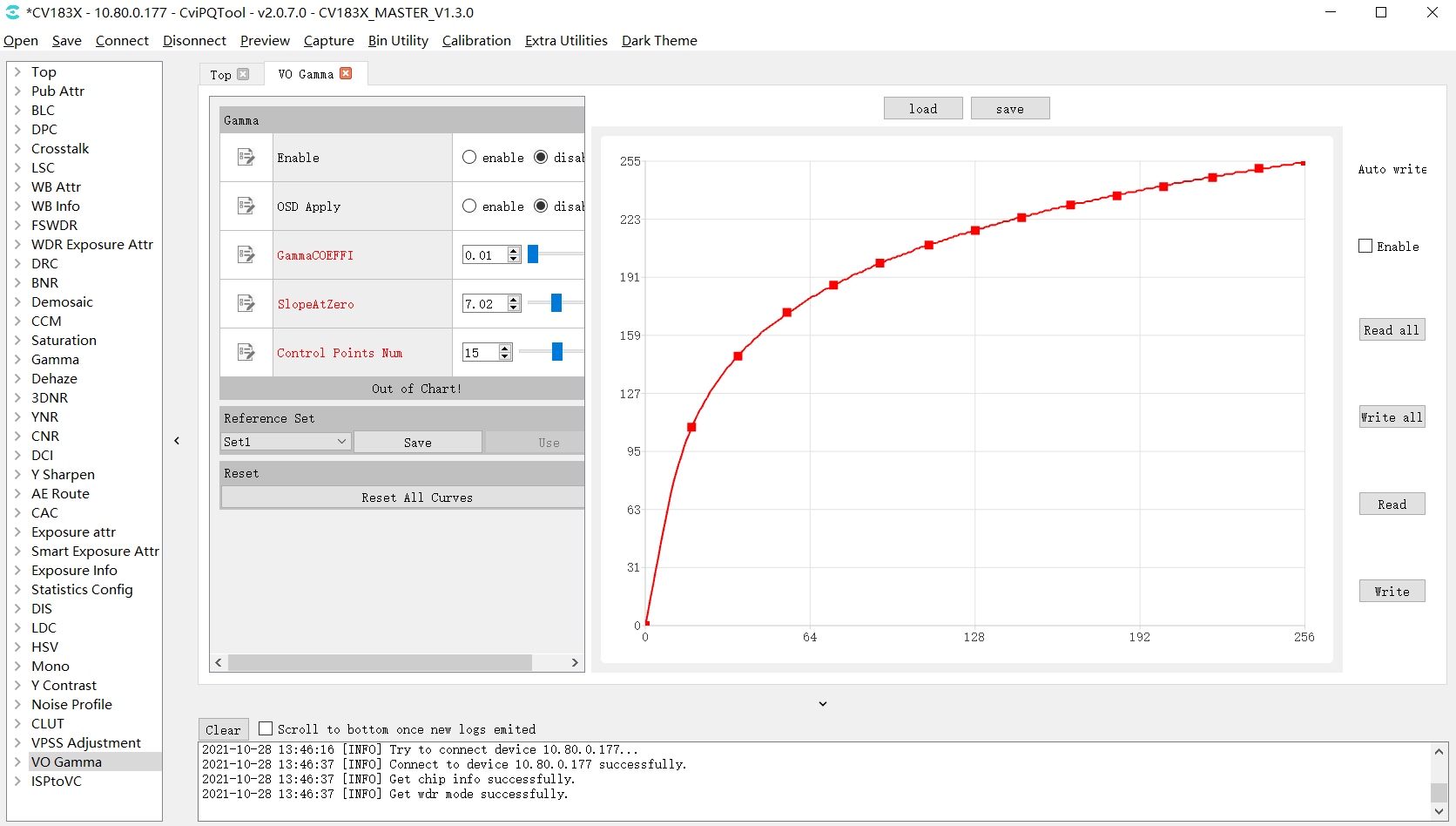Screen dimensions: 1456x826
Task: Expand the VO Gamma tree node
Action: 17,762
